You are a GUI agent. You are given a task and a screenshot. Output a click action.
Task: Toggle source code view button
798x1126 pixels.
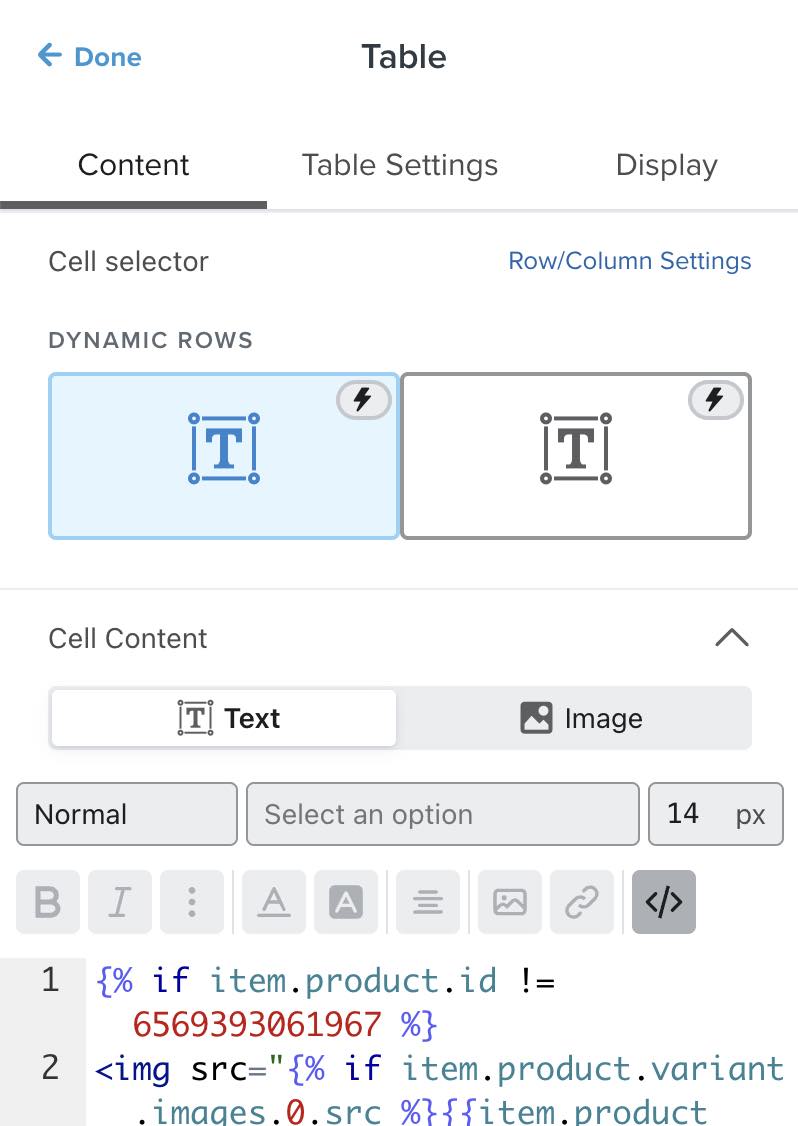point(663,902)
